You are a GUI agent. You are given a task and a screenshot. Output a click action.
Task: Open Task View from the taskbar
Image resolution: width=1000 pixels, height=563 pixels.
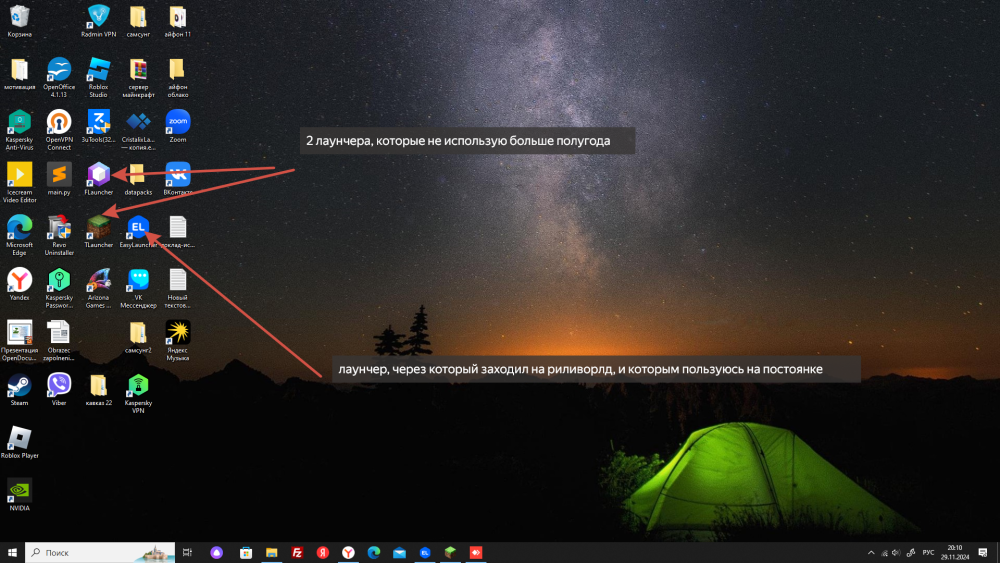coord(188,552)
